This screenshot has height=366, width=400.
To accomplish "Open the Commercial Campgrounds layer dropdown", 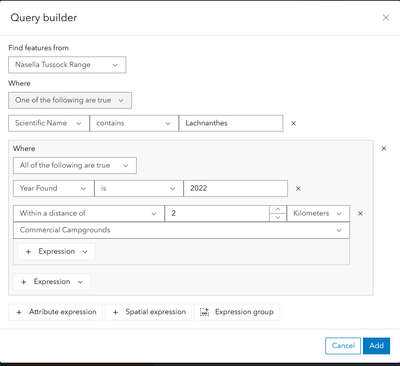I will [x=181, y=230].
